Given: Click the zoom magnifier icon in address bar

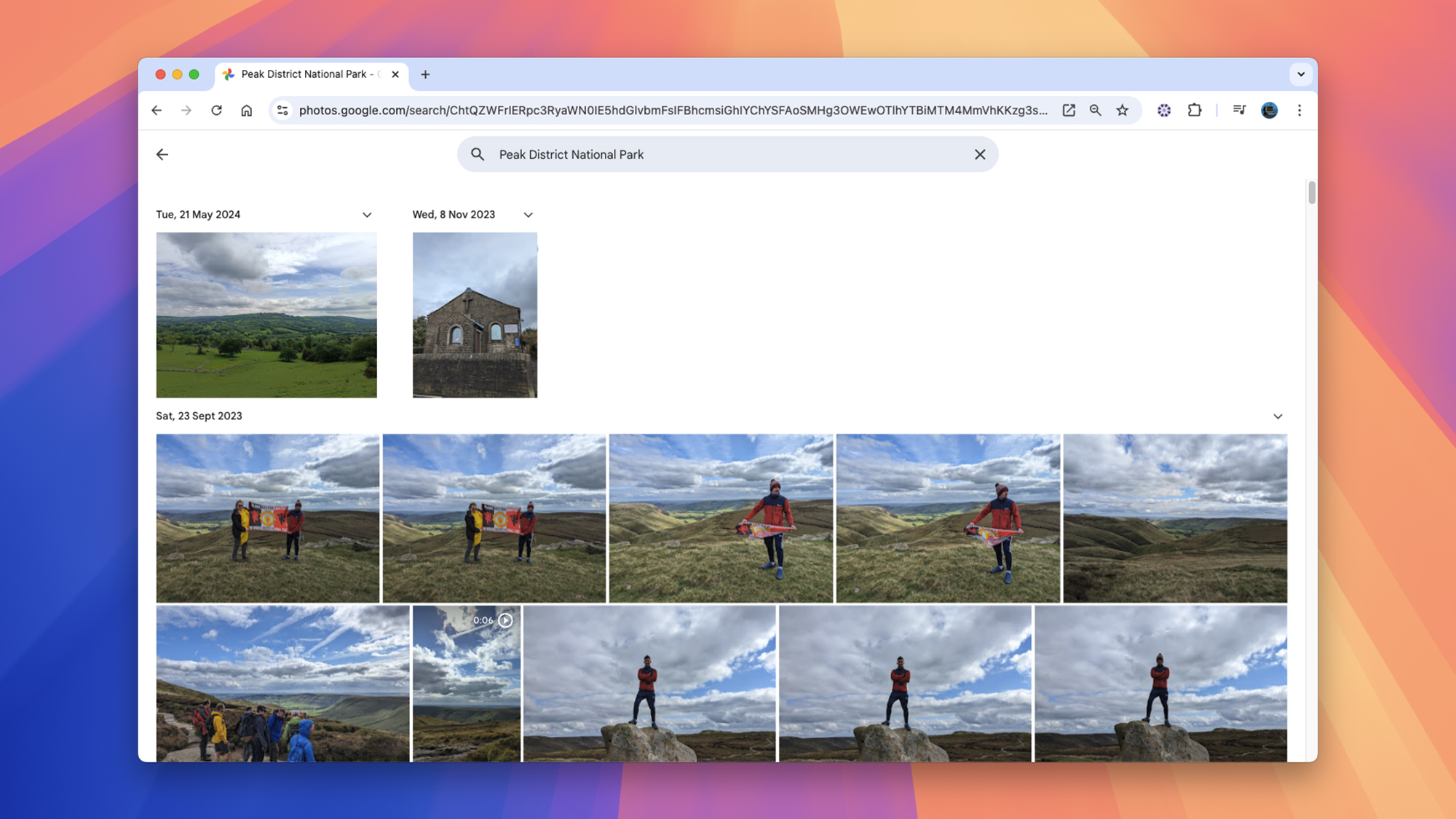Looking at the screenshot, I should pos(1096,111).
